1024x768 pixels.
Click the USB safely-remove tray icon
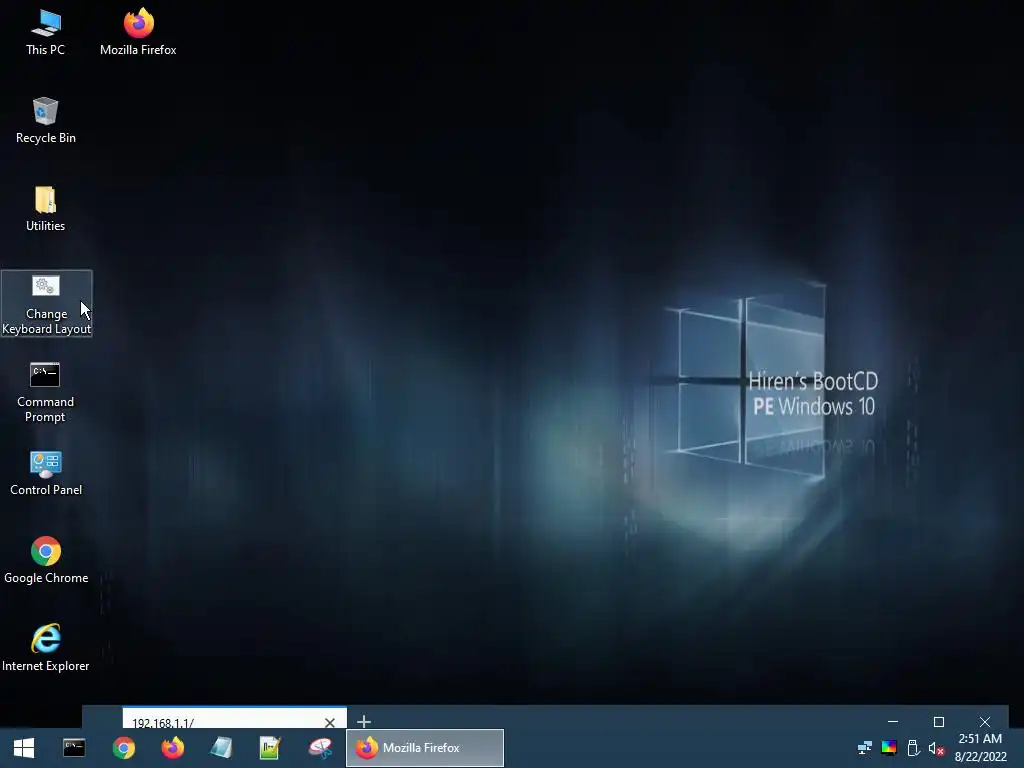914,748
